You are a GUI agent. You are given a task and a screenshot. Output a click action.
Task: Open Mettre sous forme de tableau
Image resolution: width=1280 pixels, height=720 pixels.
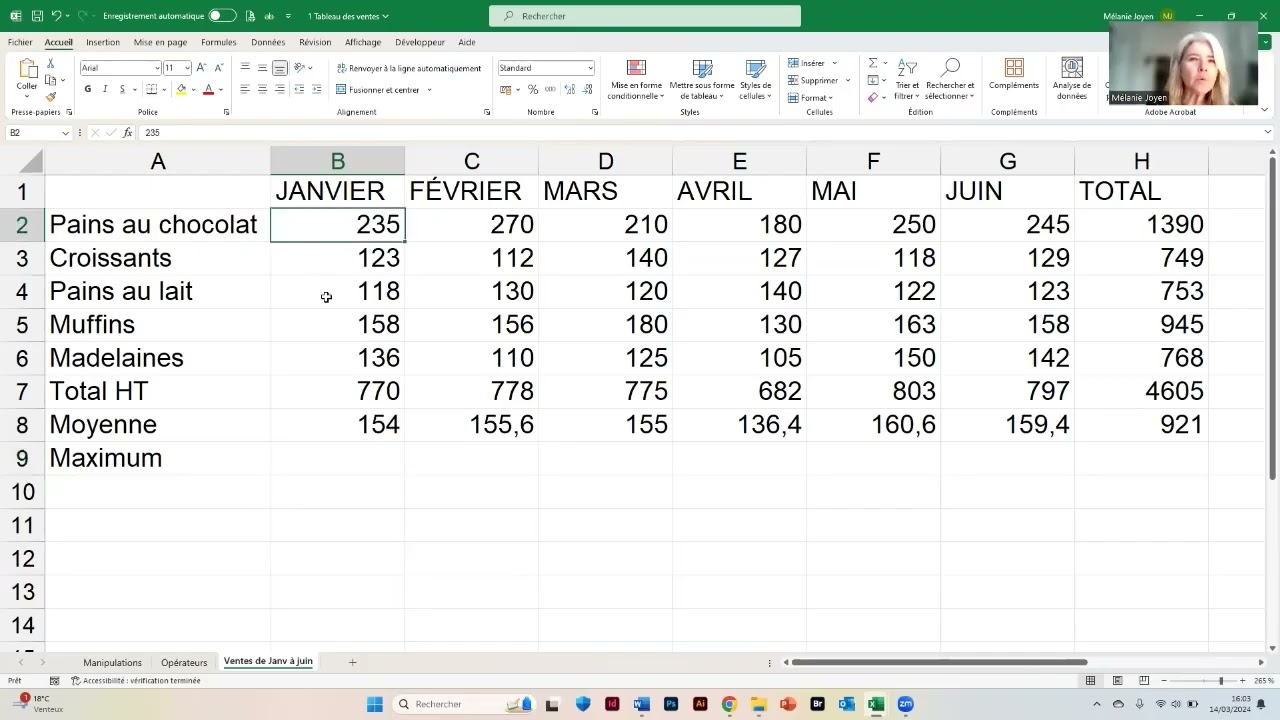point(702,79)
